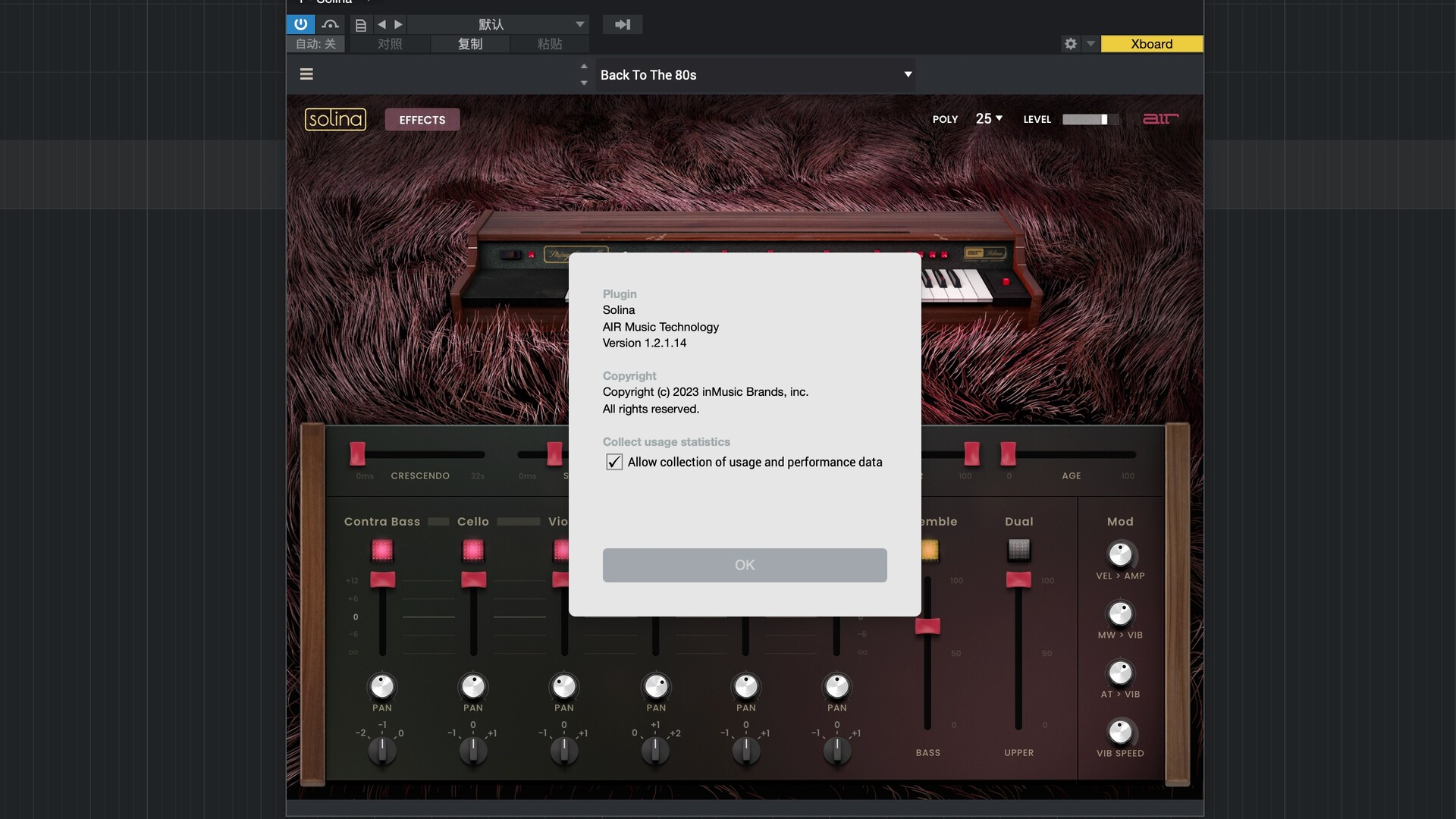Viewport: 1456px width, 819px height.
Task: Click the hamburger menu icon
Action: 306,74
